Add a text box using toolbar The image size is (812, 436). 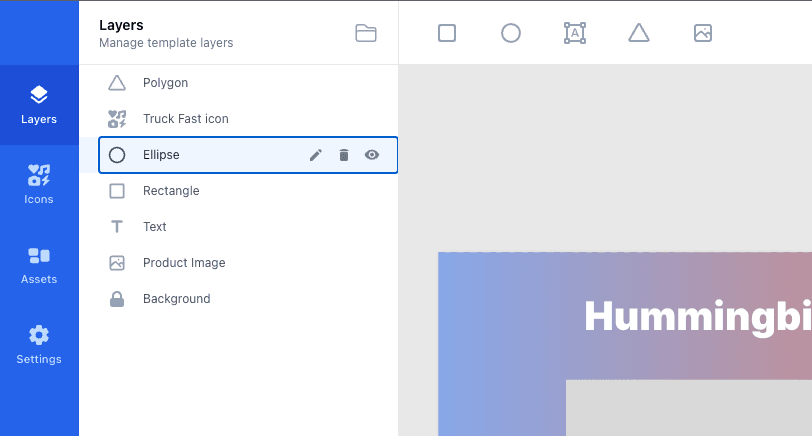pos(575,33)
